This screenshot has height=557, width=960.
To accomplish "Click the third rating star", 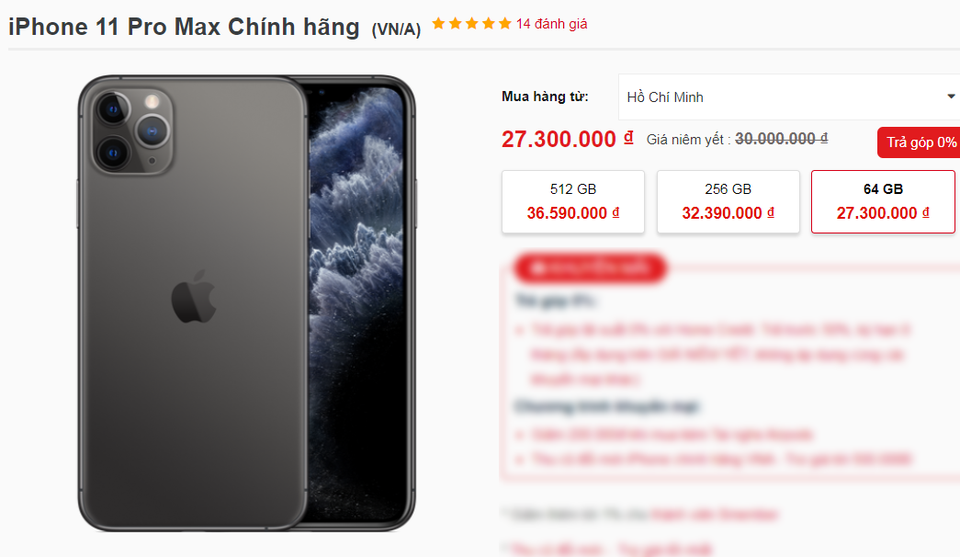I will (x=471, y=23).
